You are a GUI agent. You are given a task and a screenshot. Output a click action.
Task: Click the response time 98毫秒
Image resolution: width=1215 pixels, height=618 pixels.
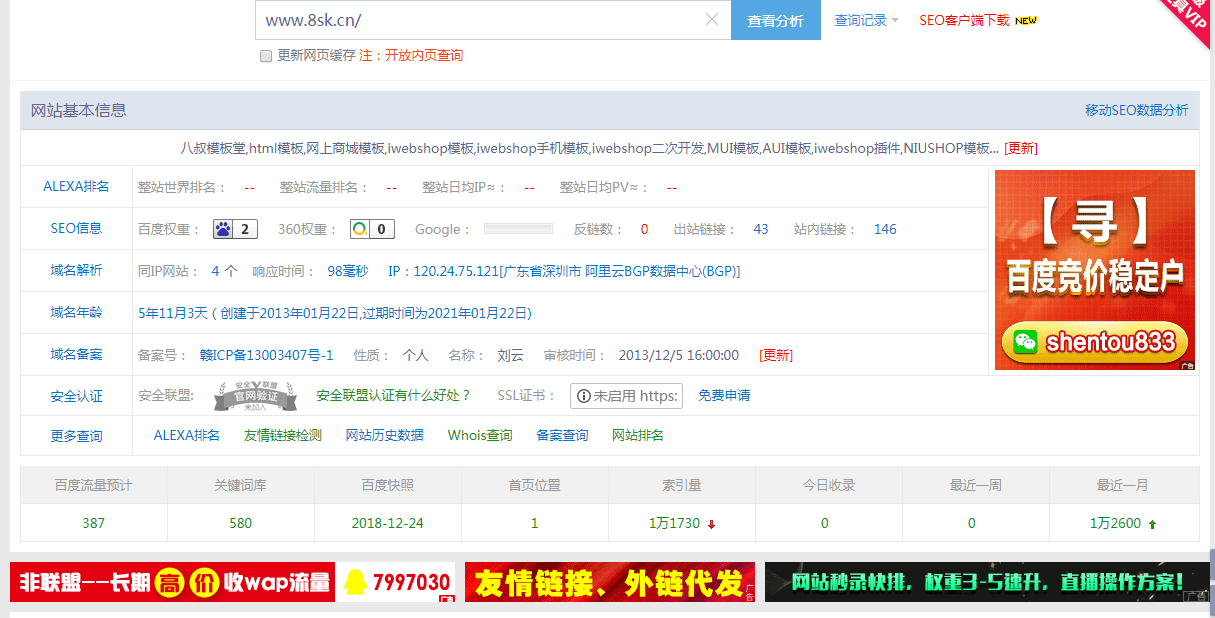(x=348, y=271)
